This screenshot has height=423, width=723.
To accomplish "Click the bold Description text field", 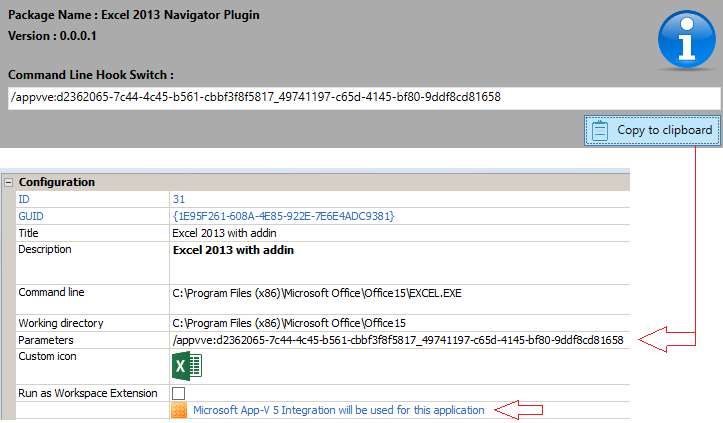I will pyautogui.click(x=227, y=248).
